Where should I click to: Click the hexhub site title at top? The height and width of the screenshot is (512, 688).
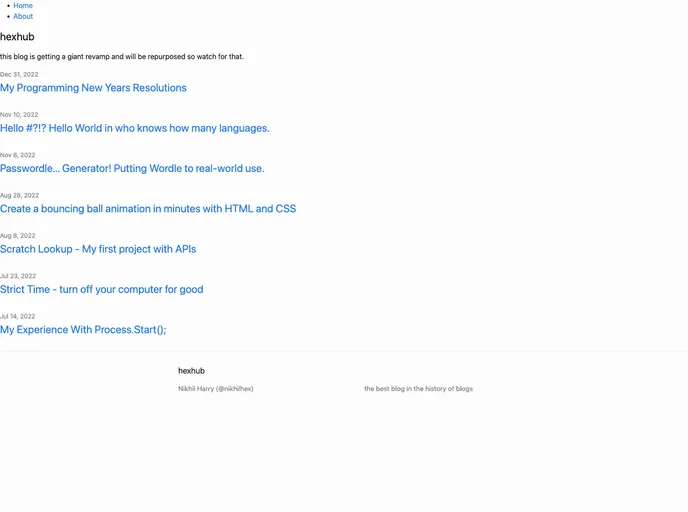pyautogui.click(x=17, y=37)
